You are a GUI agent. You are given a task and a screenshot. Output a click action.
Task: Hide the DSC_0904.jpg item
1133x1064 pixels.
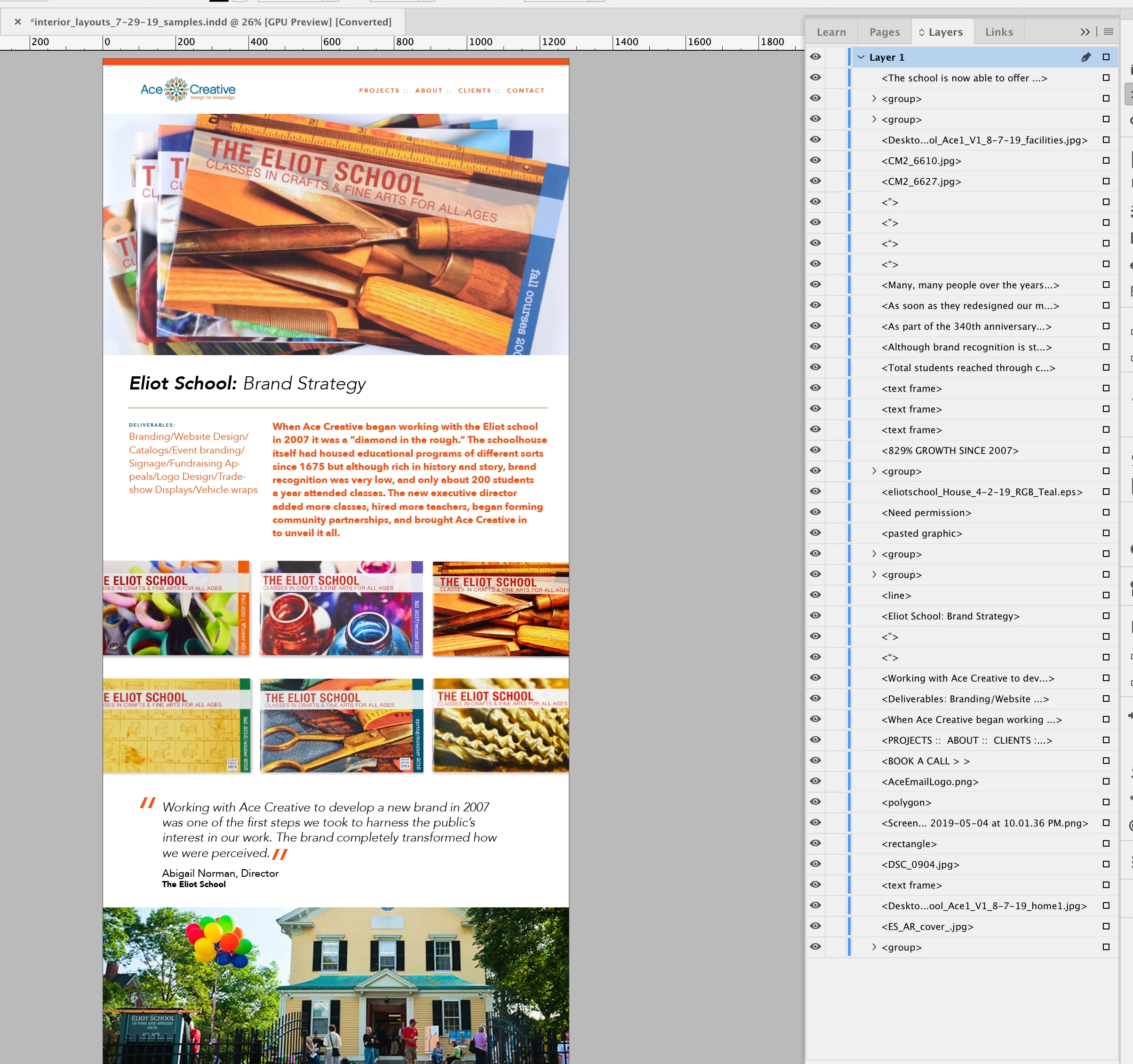point(815,864)
